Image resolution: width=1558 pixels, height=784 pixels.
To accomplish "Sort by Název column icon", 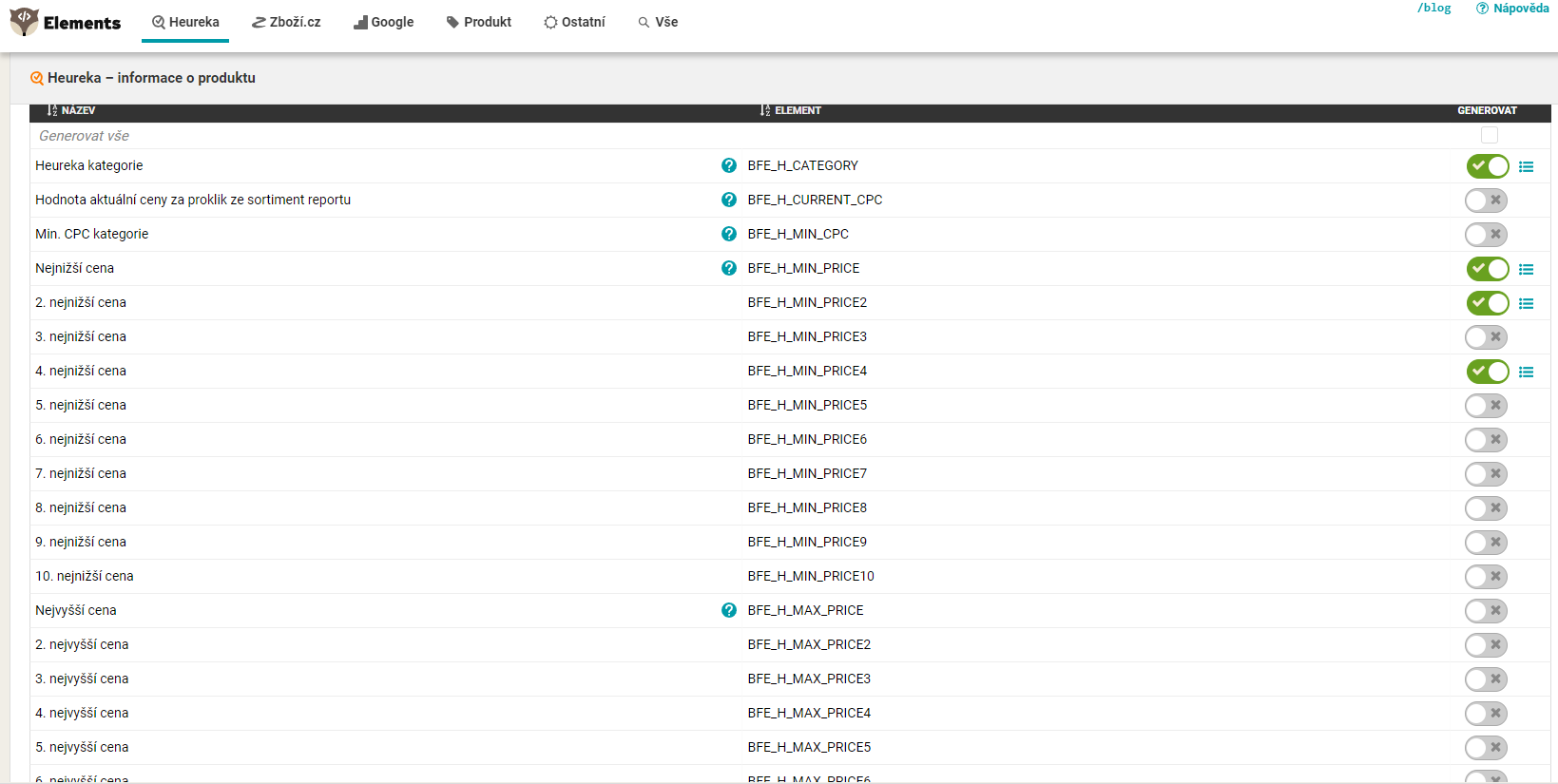I will coord(52,110).
